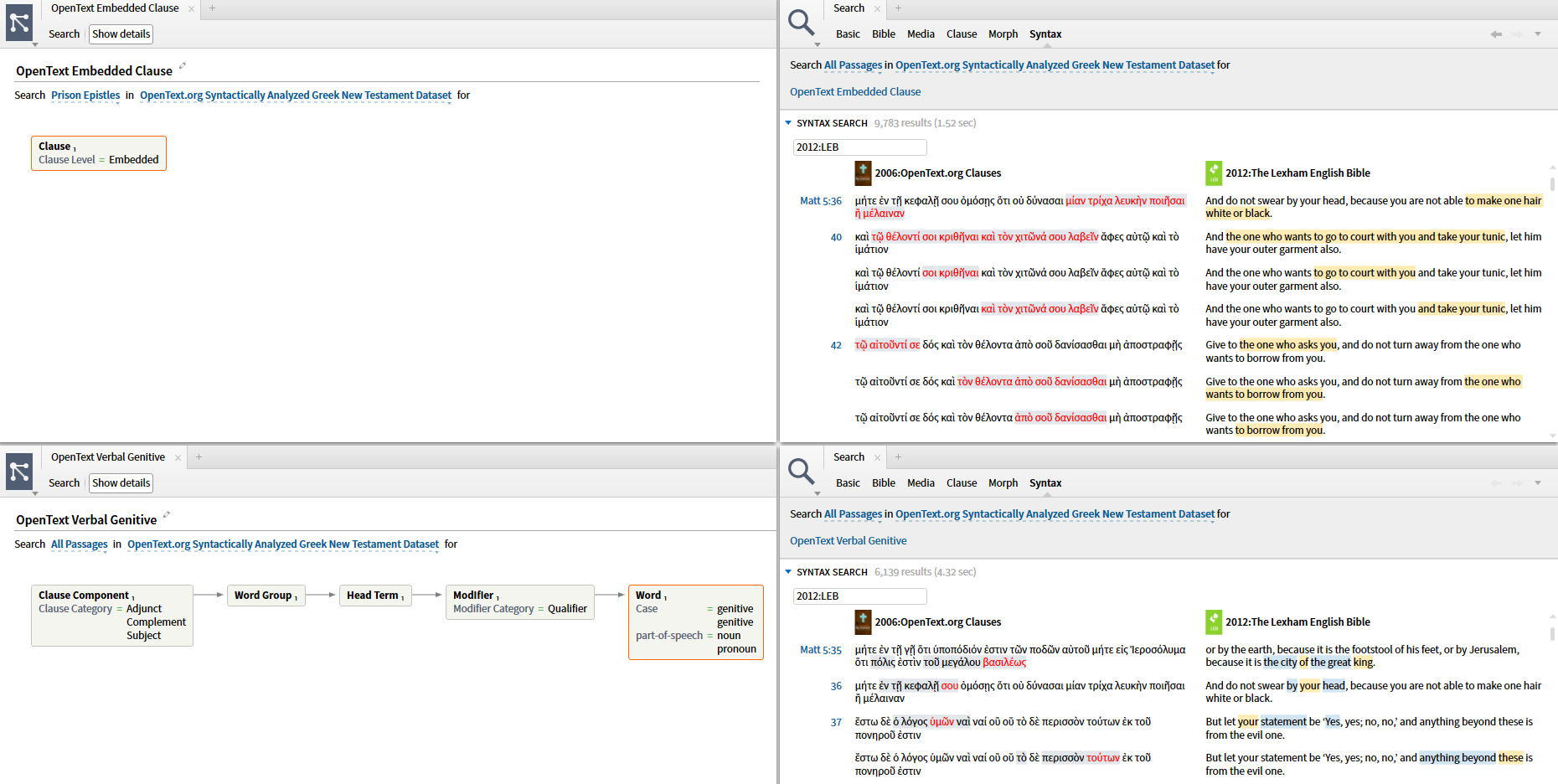This screenshot has width=1558, height=784.
Task: Select Syntax search in the upper Search panel
Action: (x=1045, y=34)
